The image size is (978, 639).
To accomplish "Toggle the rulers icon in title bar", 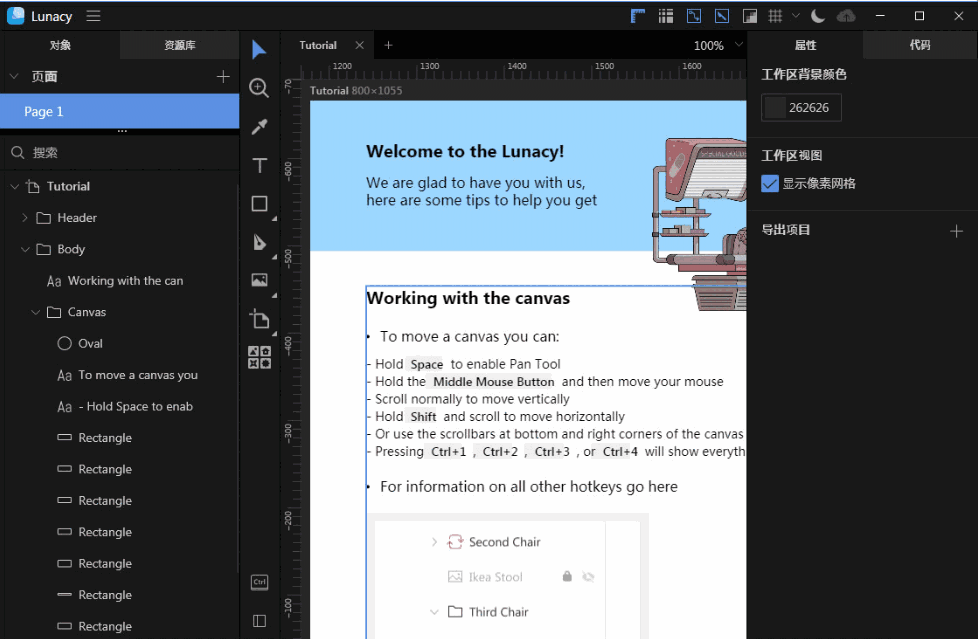I will [638, 16].
